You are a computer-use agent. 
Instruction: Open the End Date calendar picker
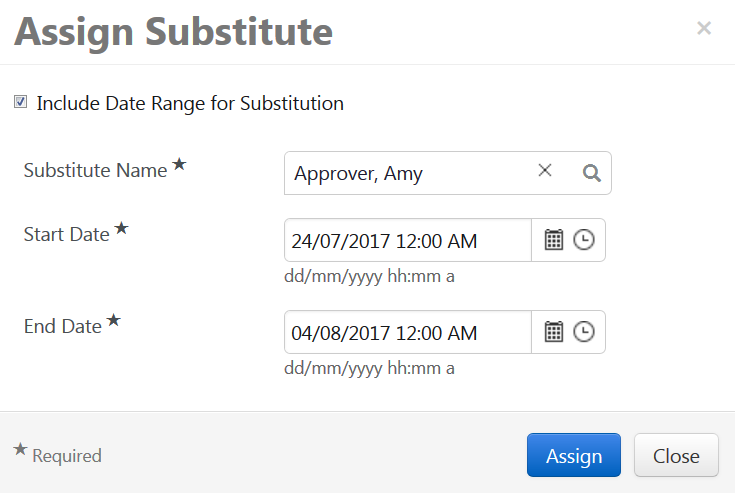tap(553, 332)
